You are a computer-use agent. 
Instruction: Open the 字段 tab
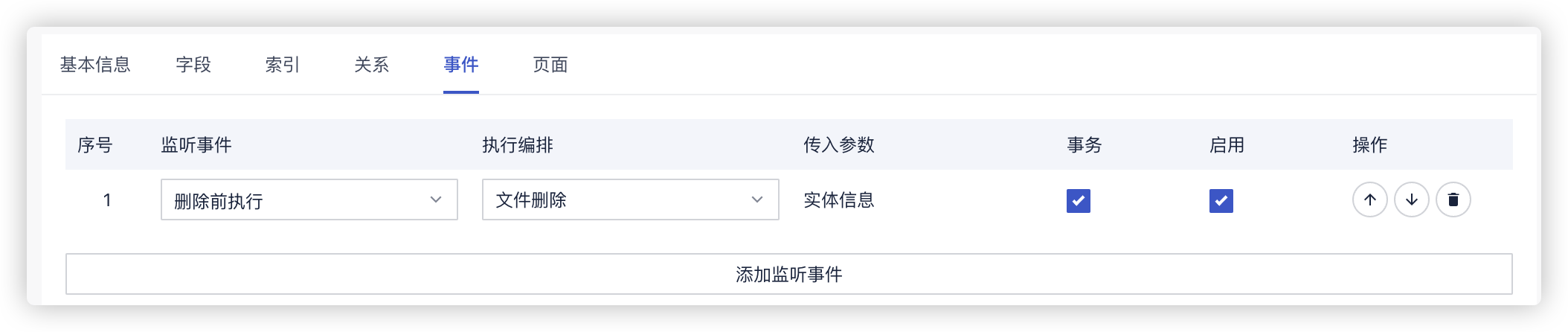tap(193, 65)
